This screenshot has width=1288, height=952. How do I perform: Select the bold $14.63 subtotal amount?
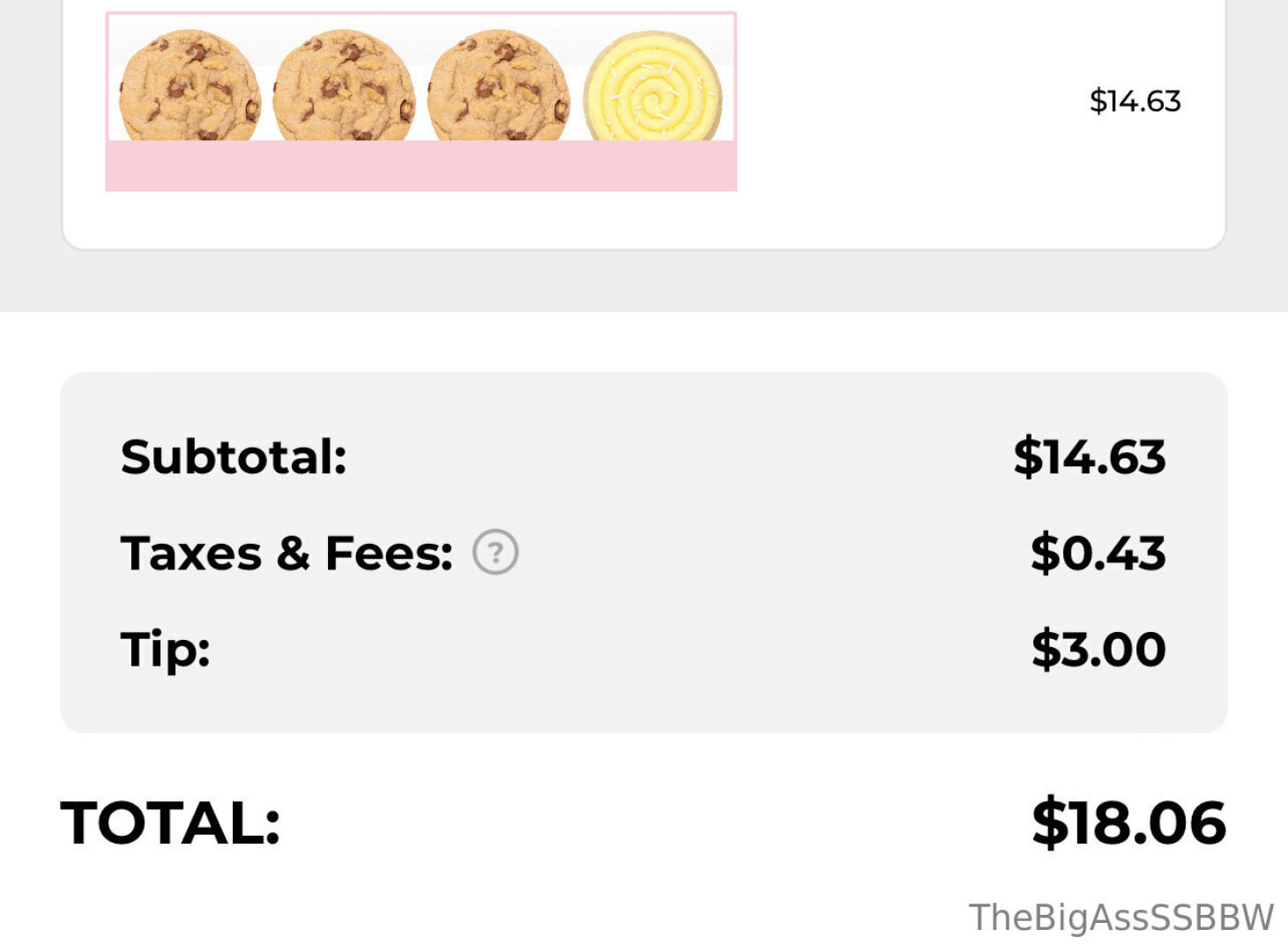1090,457
